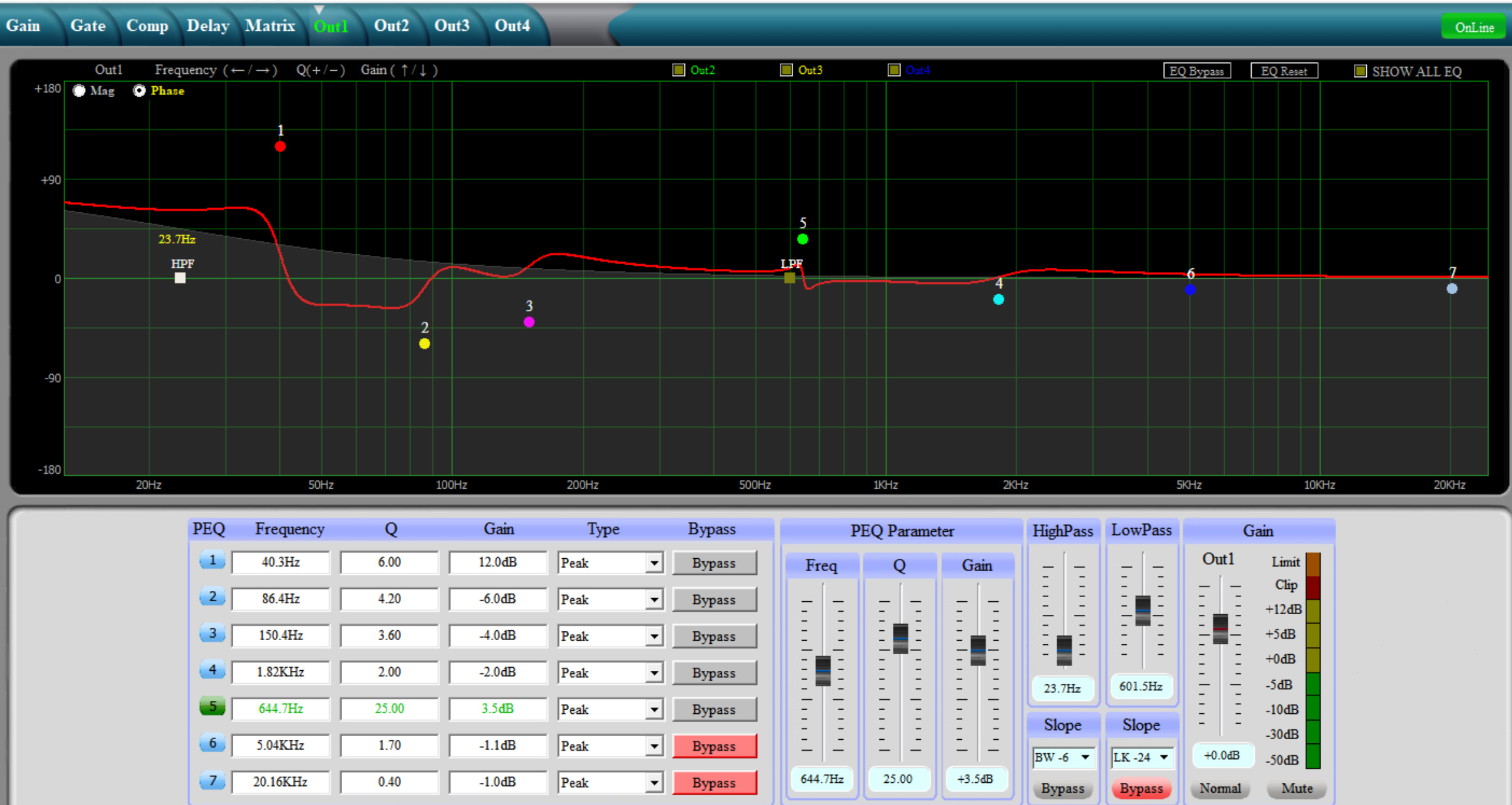The image size is (1512, 805).
Task: Switch to the Out2 tab
Action: point(391,26)
